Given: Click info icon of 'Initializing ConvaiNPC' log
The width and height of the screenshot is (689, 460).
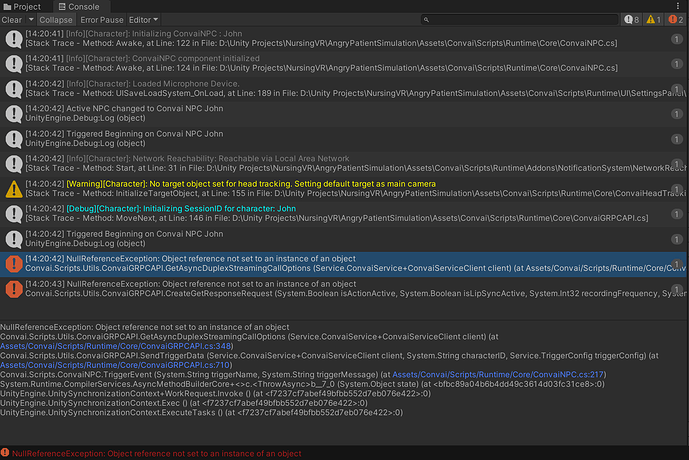Looking at the screenshot, I should tap(14, 39).
